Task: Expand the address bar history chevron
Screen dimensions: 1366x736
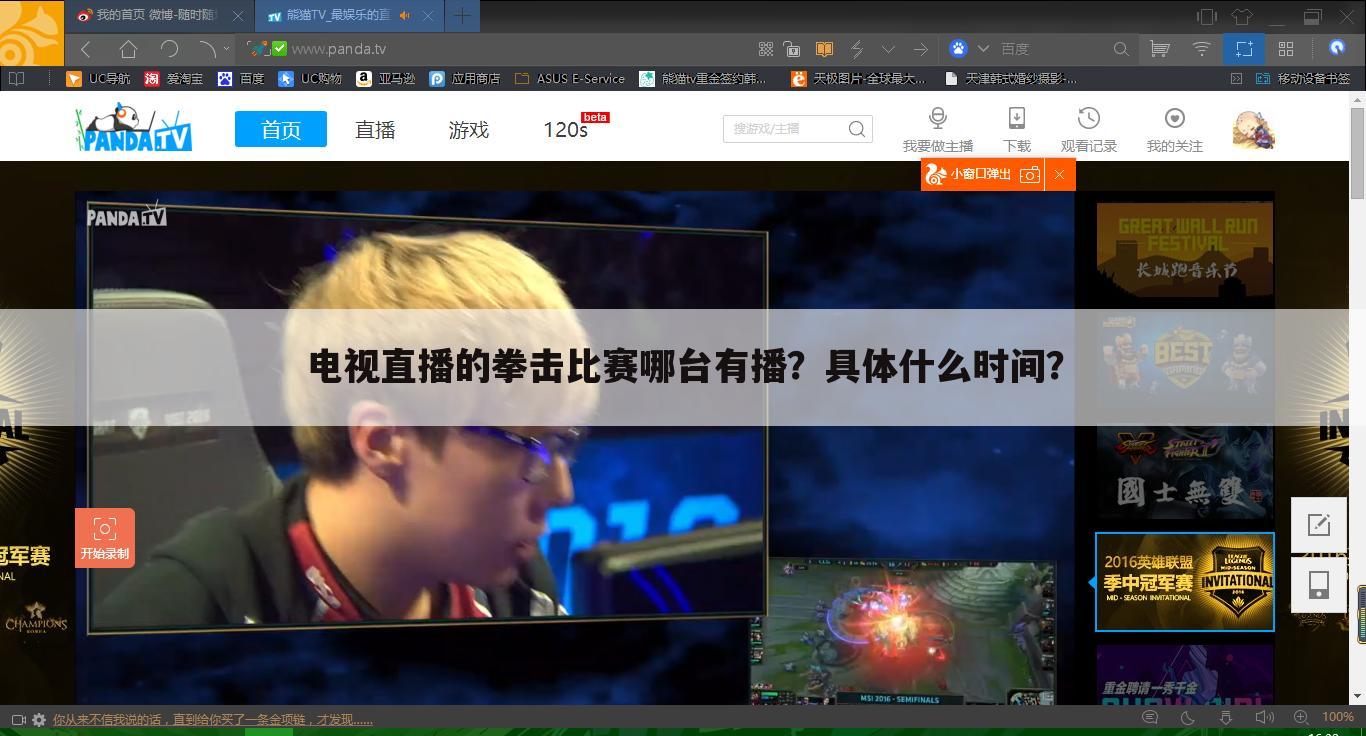Action: pyautogui.click(x=888, y=48)
